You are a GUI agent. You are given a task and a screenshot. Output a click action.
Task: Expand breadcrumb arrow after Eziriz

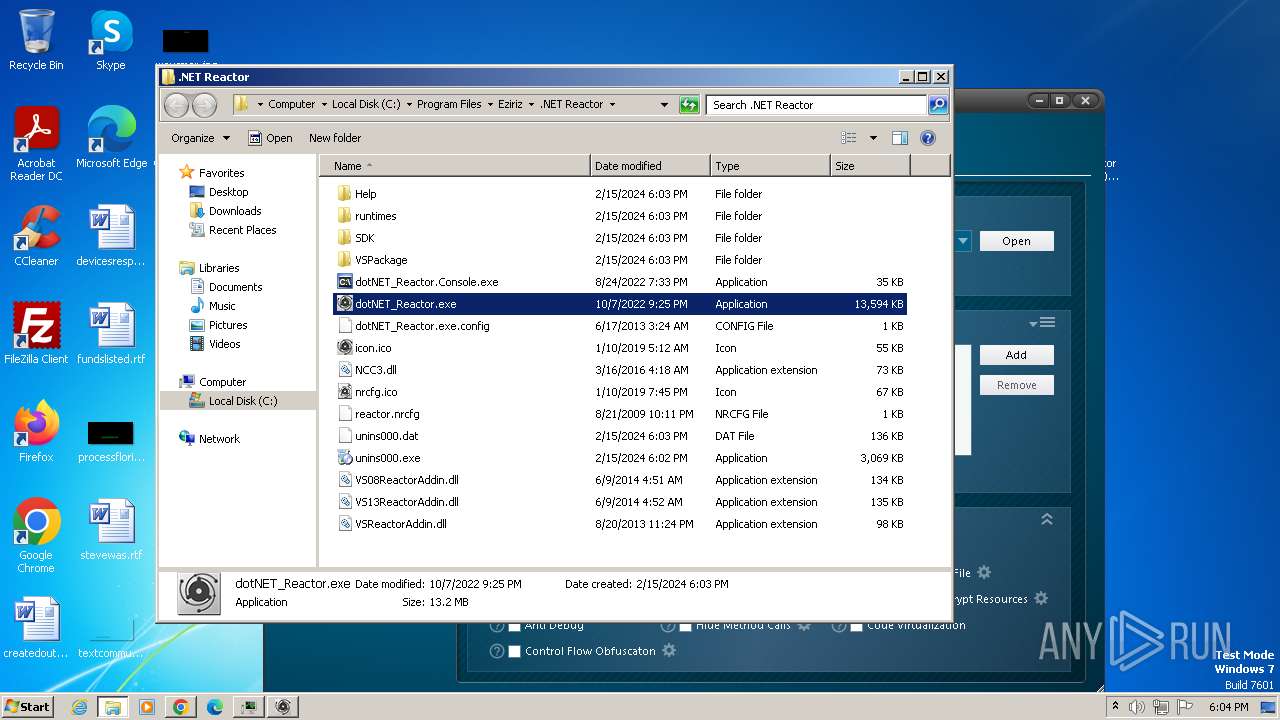tap(533, 104)
